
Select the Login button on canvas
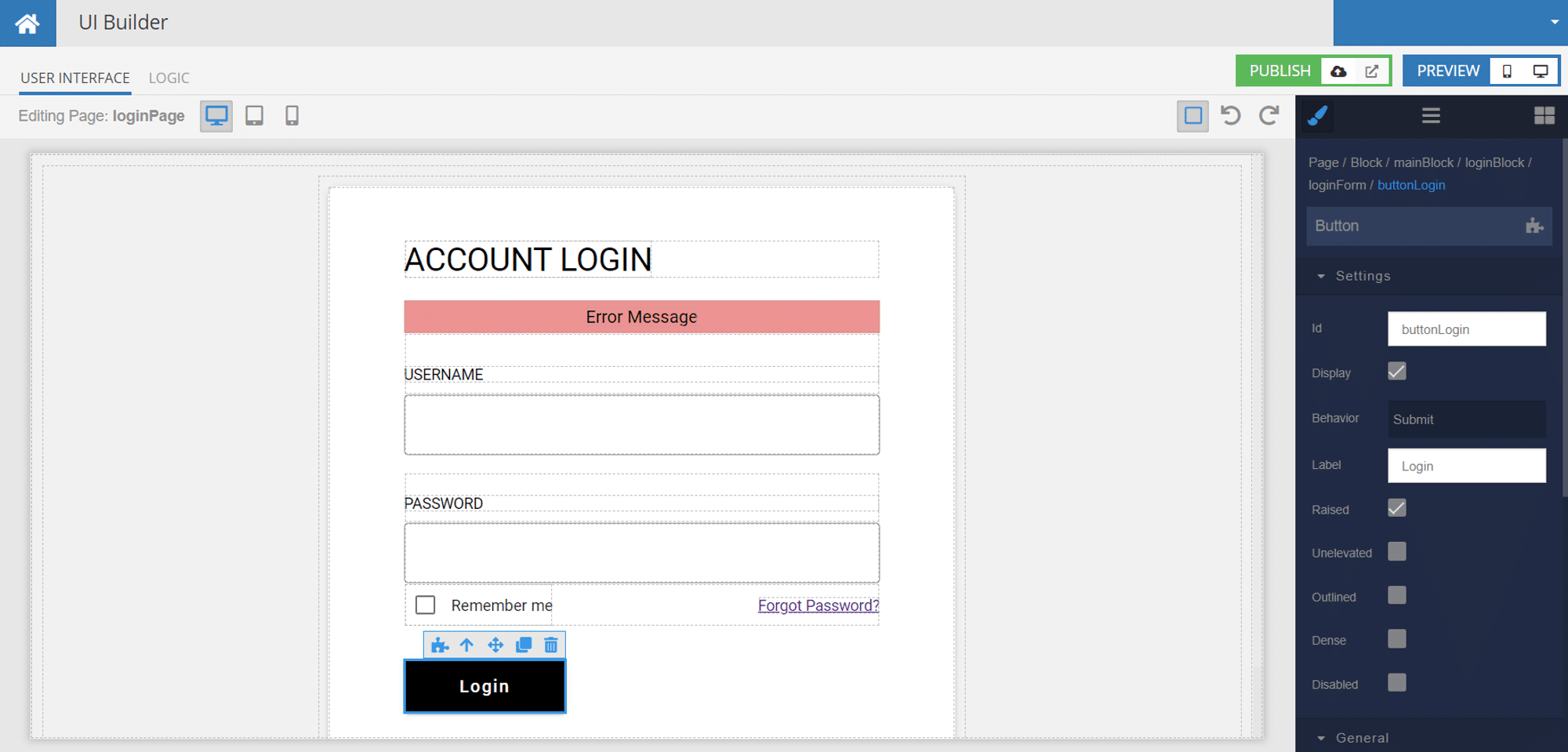[485, 686]
